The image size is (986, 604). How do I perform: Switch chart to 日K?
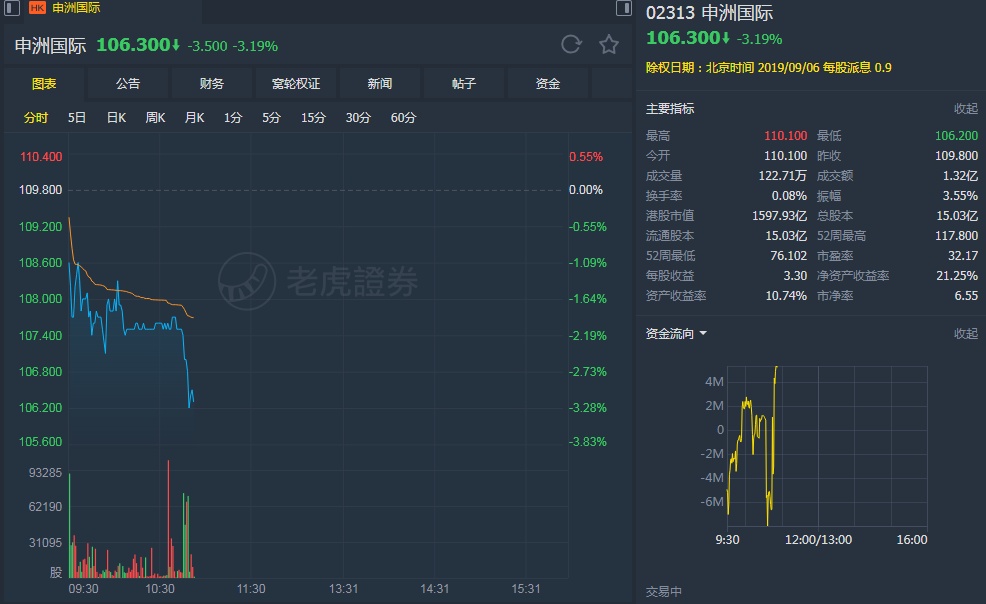pyautogui.click(x=116, y=118)
